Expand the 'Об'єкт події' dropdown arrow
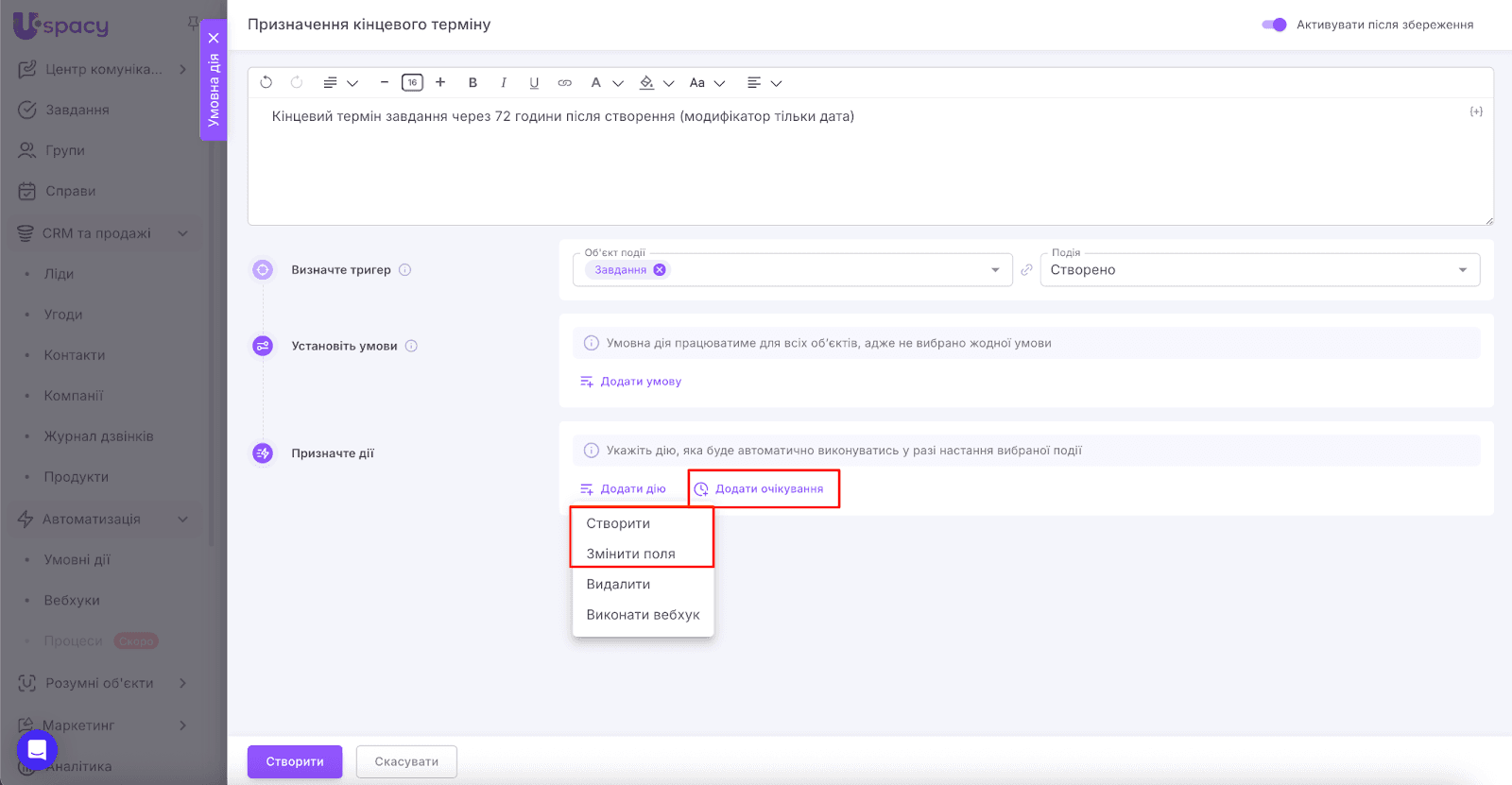 click(994, 270)
